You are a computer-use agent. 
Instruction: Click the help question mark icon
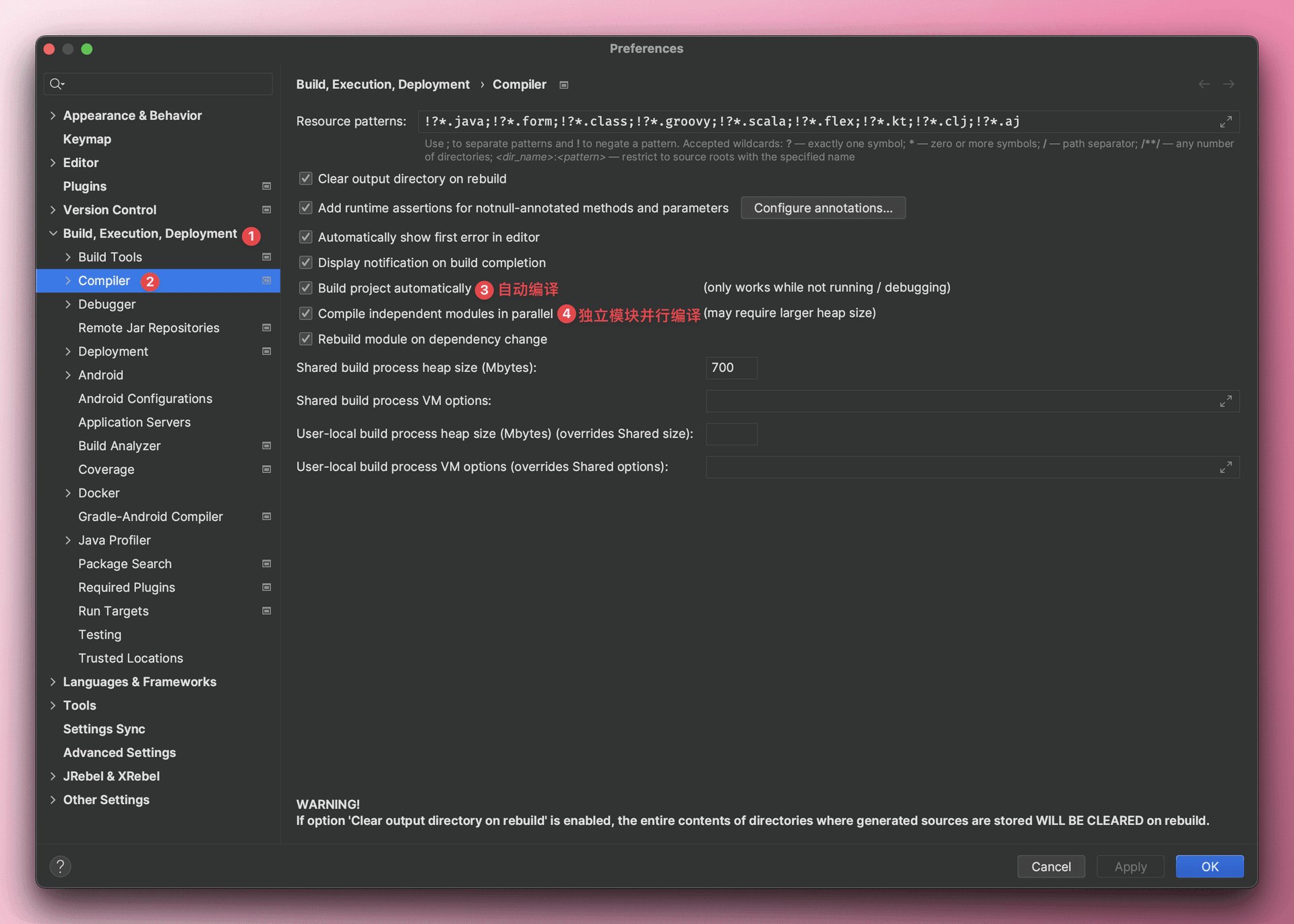[x=60, y=866]
